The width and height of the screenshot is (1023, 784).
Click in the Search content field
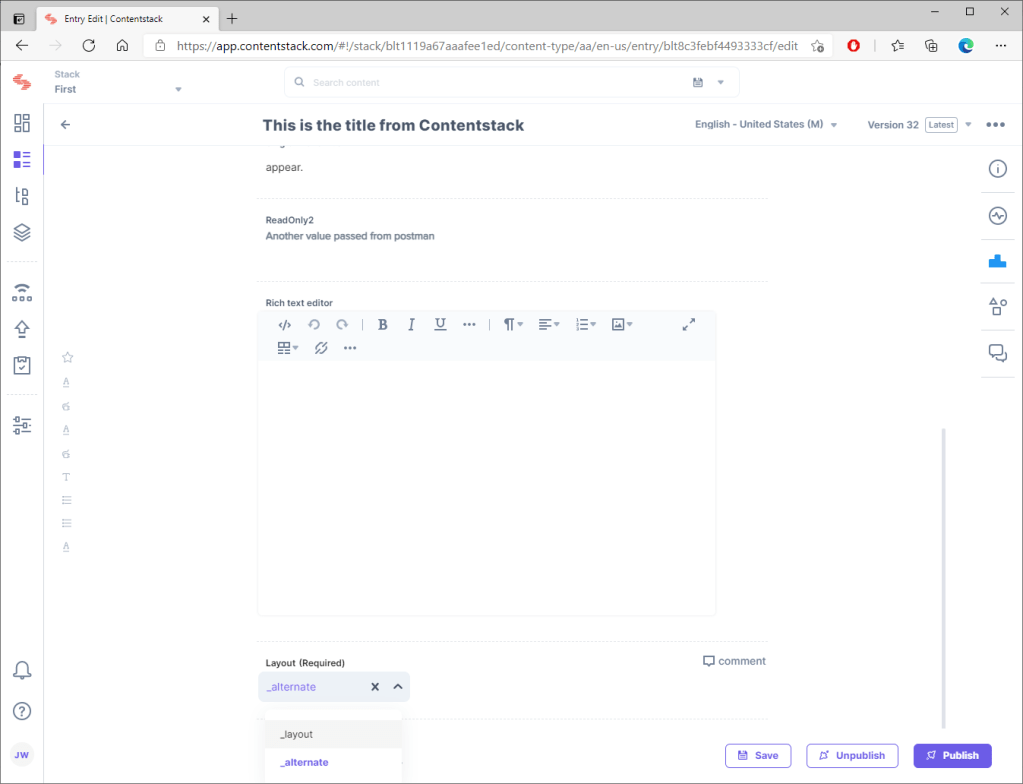[x=490, y=83]
